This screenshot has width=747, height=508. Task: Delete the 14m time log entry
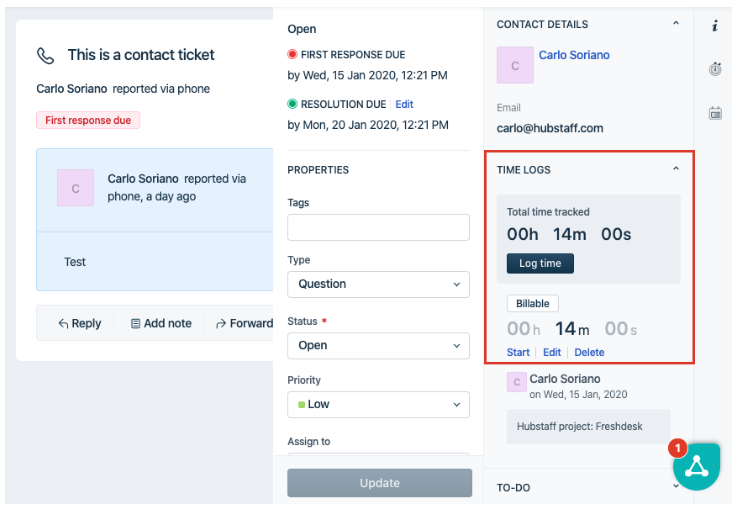tap(589, 352)
